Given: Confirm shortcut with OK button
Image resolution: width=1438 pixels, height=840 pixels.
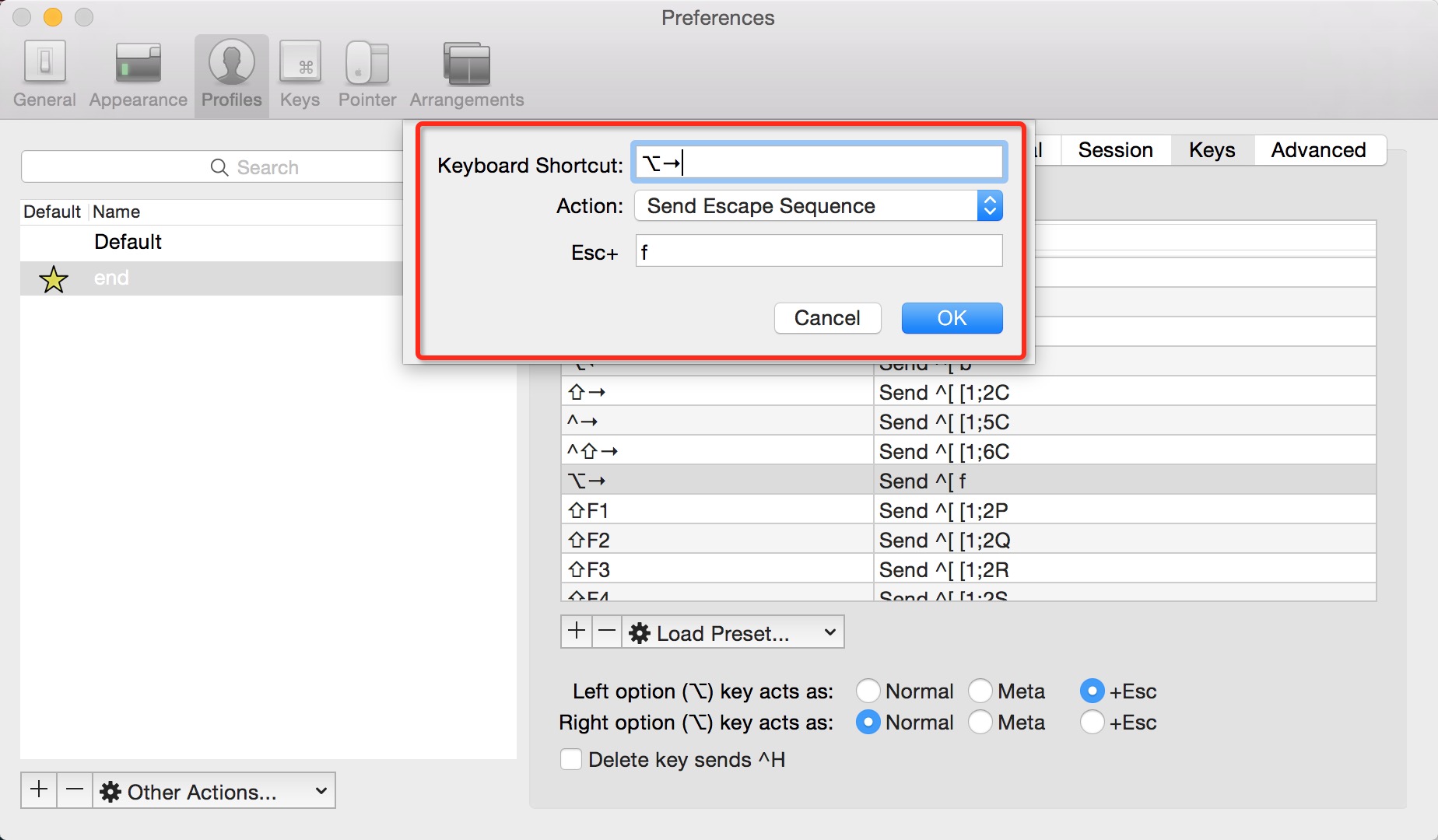Looking at the screenshot, I should coord(952,318).
